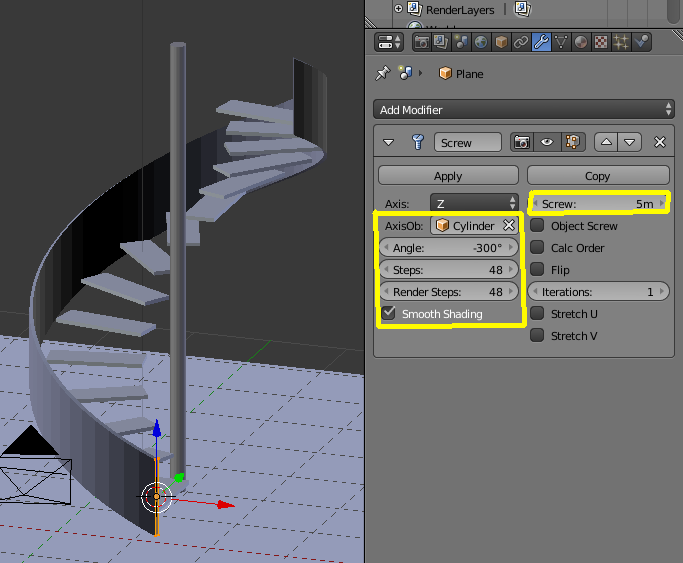683x563 pixels.
Task: Toggle modifier render visibility camera icon
Action: point(522,142)
